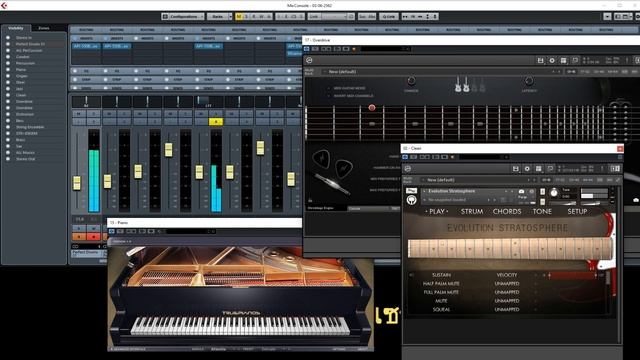Click the first channel's blue insert slot
640x360 pixels.
(x=86, y=46)
